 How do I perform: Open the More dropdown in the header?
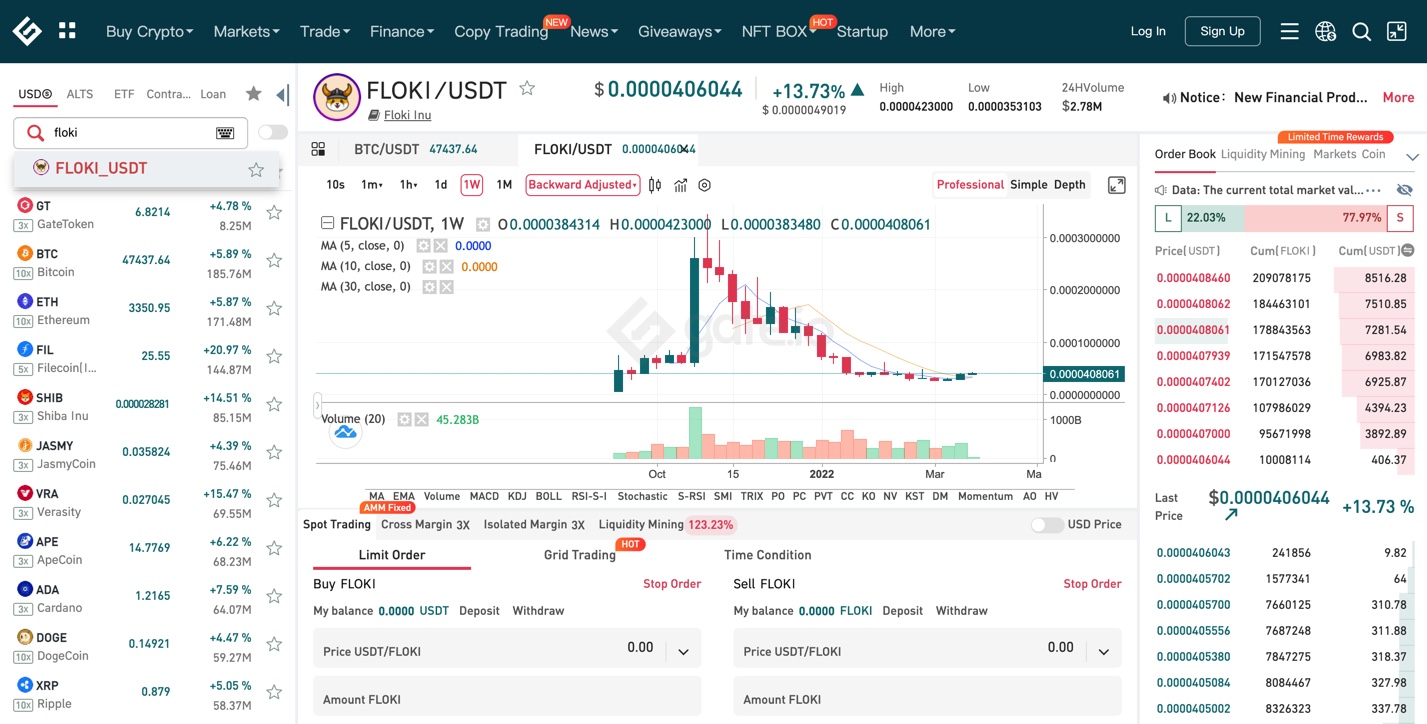click(933, 31)
